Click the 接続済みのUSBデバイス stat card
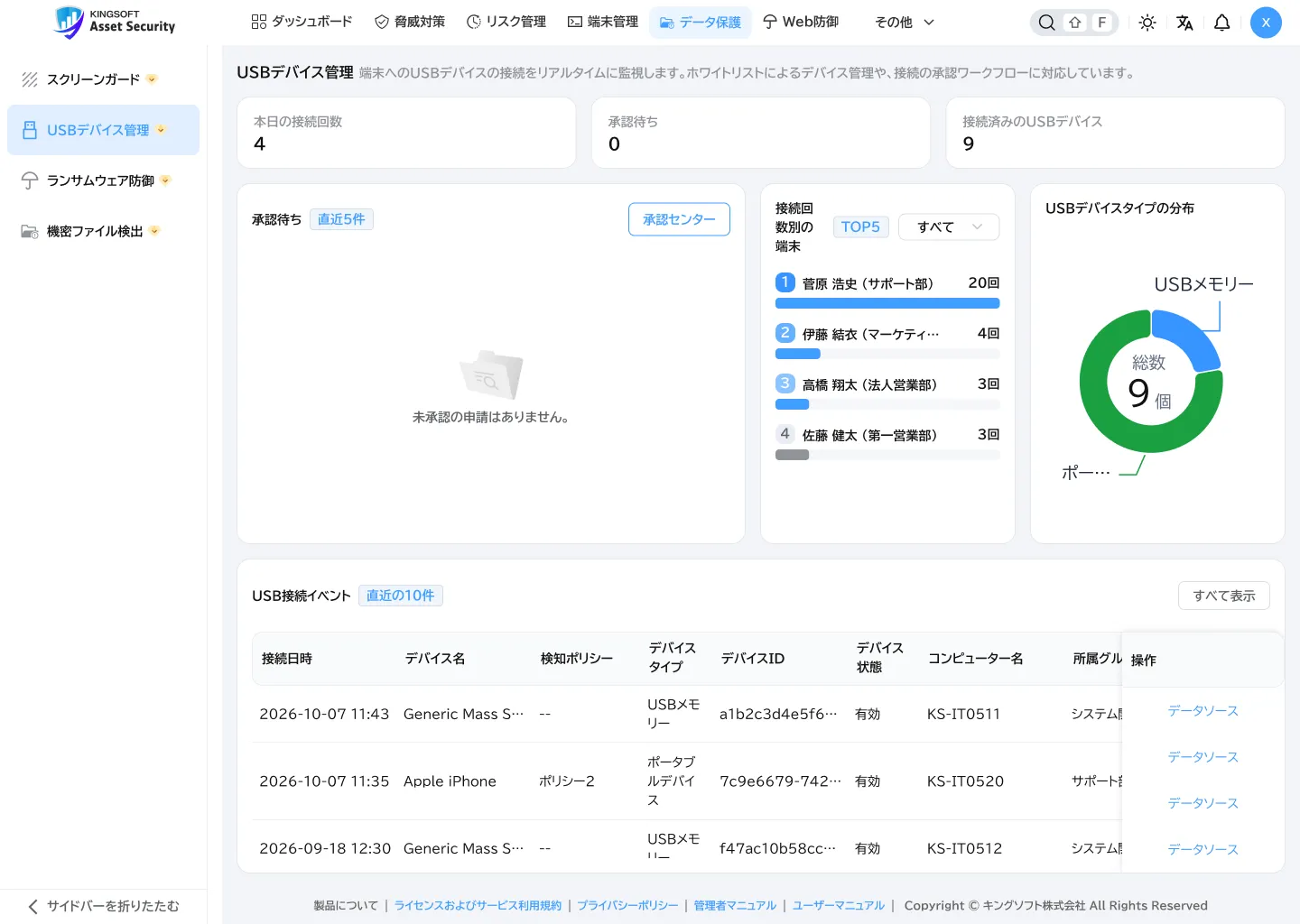The height and width of the screenshot is (924, 1300). [1115, 133]
